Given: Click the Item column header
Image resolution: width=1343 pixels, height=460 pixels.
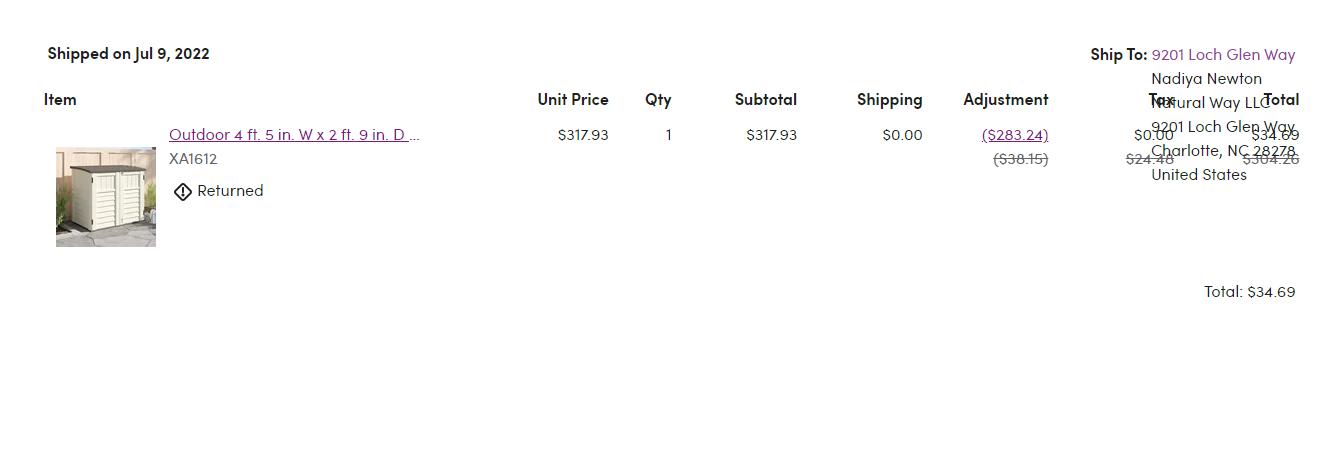Looking at the screenshot, I should tap(60, 99).
